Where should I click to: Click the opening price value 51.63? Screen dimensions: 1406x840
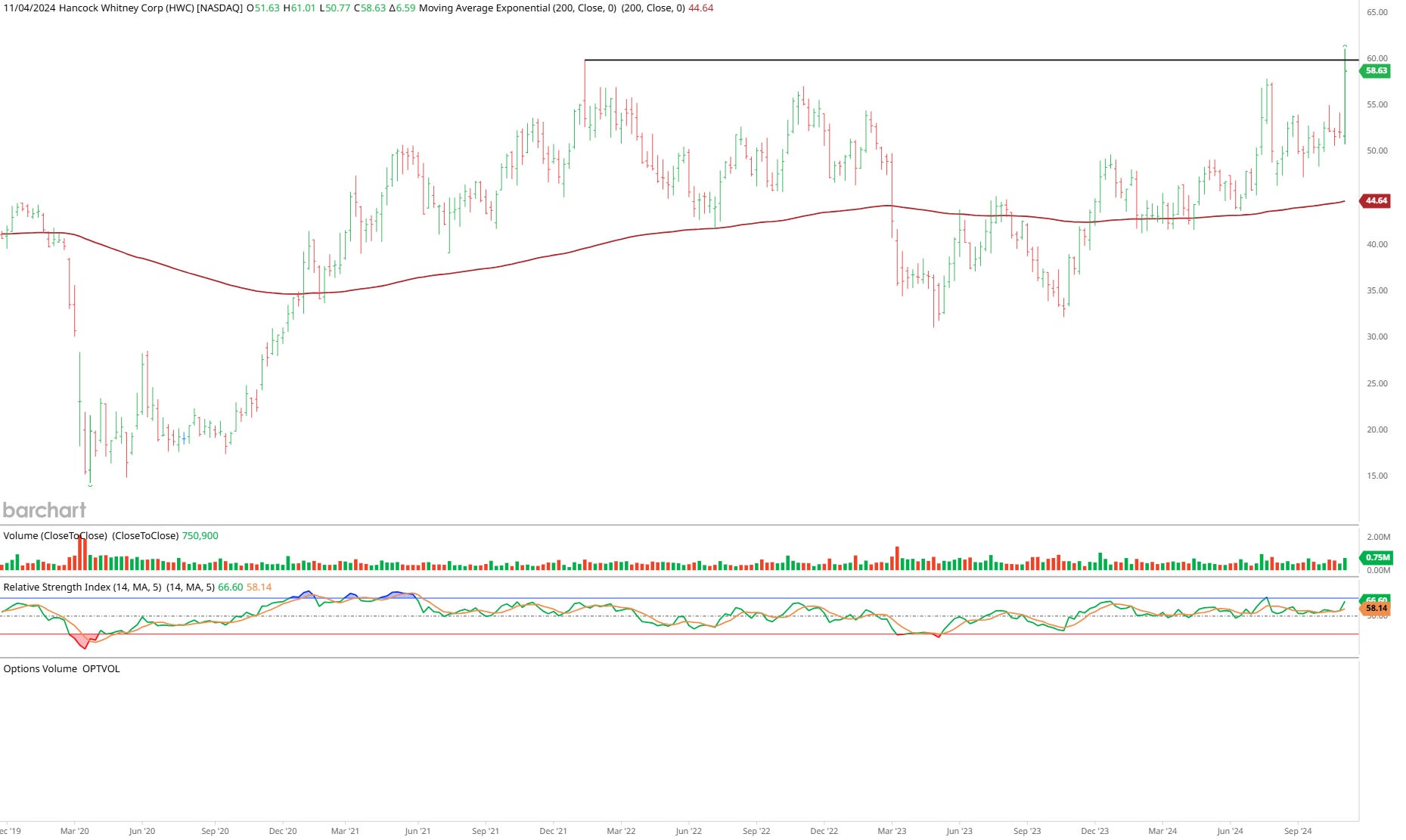pyautogui.click(x=267, y=8)
